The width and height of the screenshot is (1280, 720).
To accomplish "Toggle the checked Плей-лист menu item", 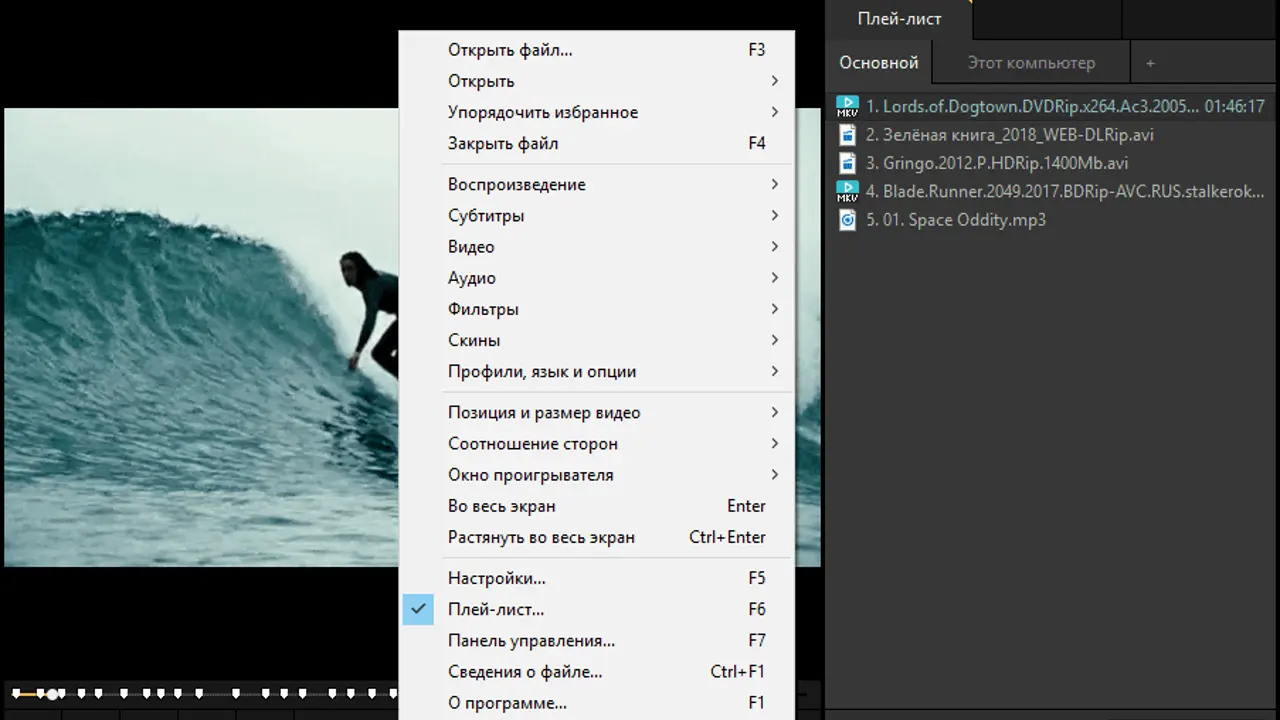I will [496, 609].
